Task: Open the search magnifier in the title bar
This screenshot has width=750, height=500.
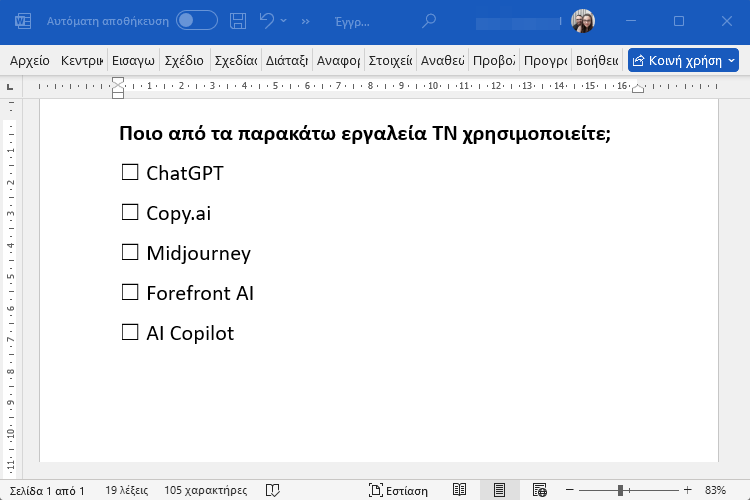Action: pos(429,21)
